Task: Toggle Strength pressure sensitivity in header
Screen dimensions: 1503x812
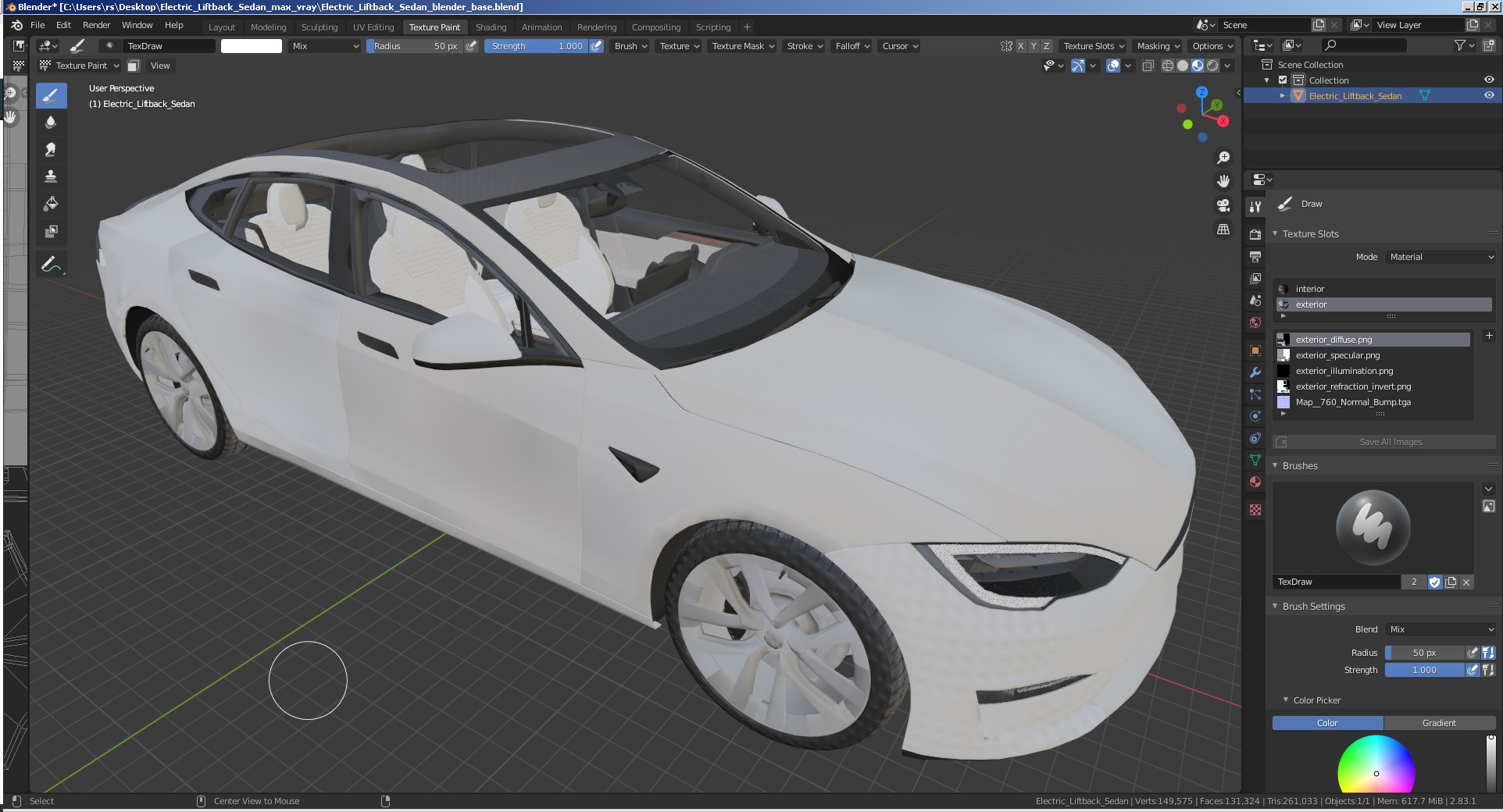Action: pyautogui.click(x=596, y=46)
